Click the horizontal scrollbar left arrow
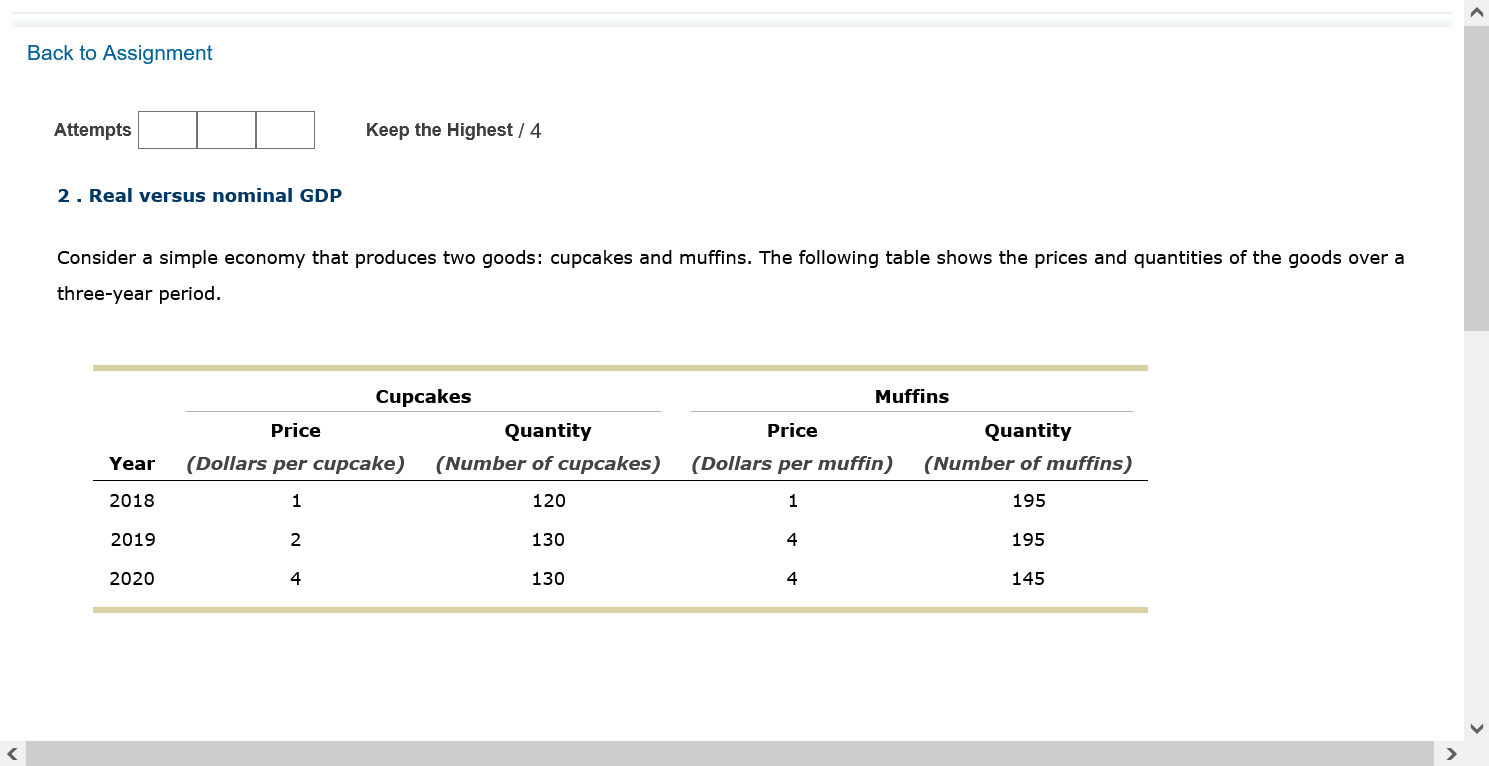This screenshot has width=1489, height=766. click(12, 753)
